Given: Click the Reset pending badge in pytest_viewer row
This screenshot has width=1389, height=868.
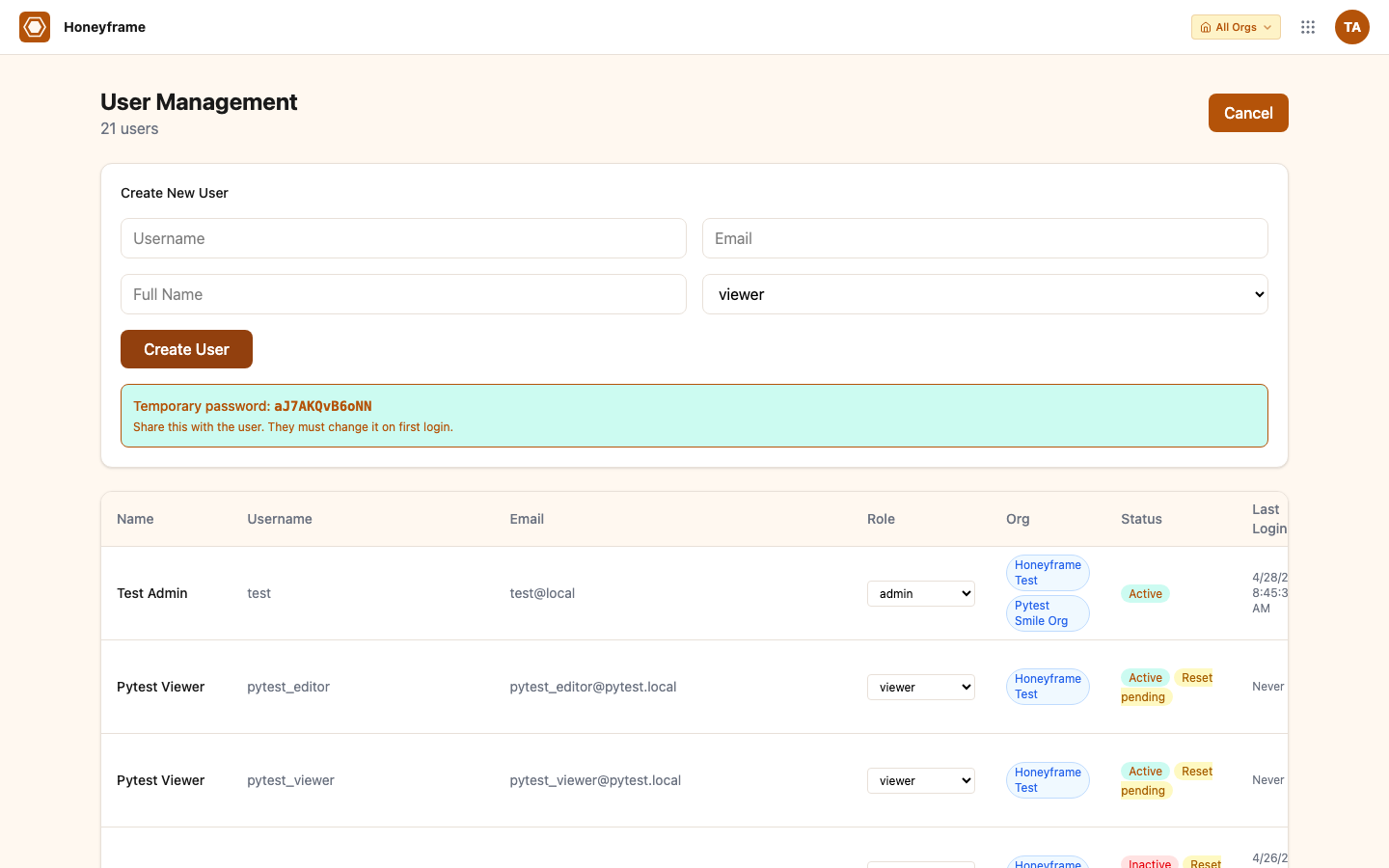Looking at the screenshot, I should pos(1167,781).
